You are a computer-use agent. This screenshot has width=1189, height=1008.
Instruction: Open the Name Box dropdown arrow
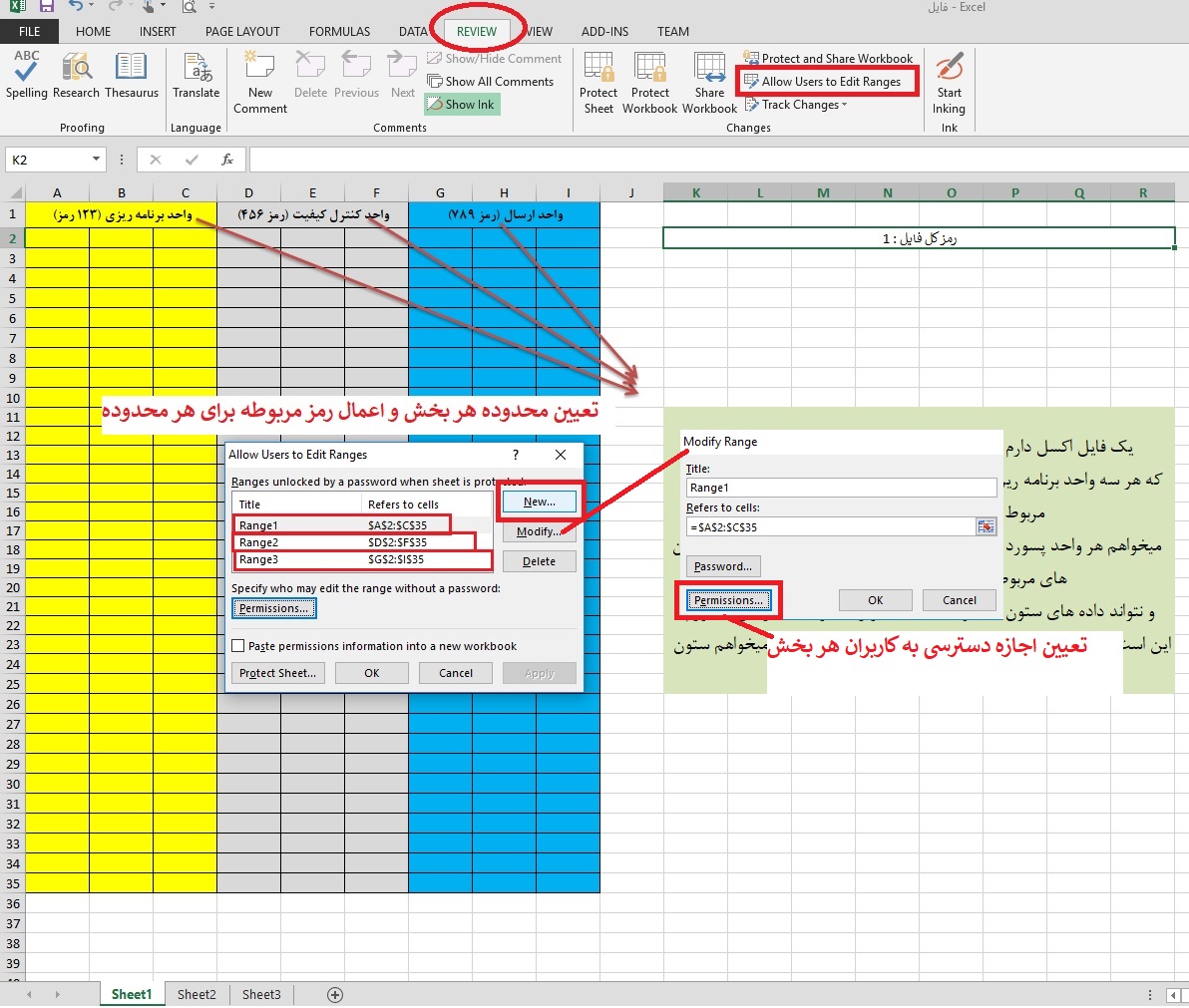click(97, 160)
